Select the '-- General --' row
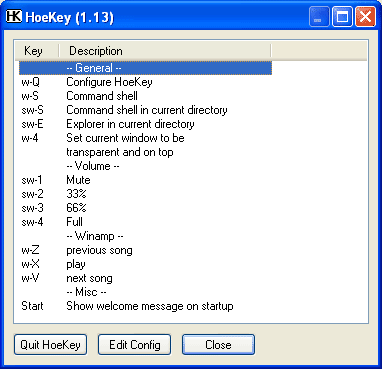Viewport: 382px width, 369px height. (x=146, y=68)
